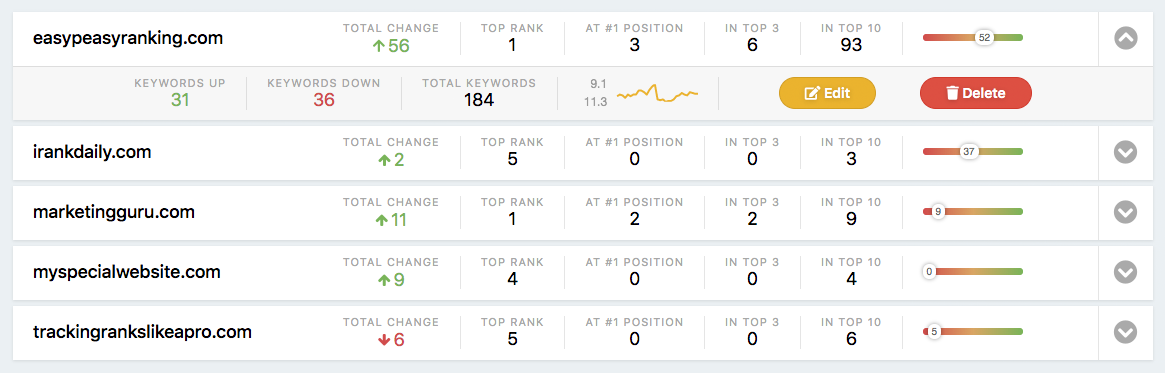Open the marketingguru.com domain name
This screenshot has height=373, width=1165.
[114, 212]
